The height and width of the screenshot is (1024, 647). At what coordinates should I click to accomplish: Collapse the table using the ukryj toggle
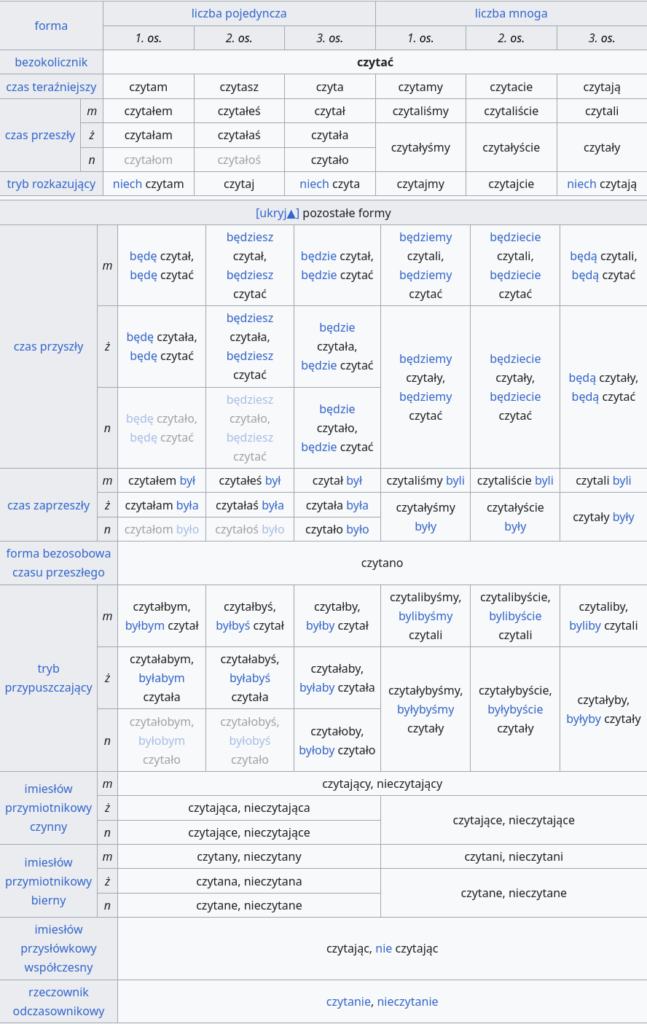(x=277, y=213)
